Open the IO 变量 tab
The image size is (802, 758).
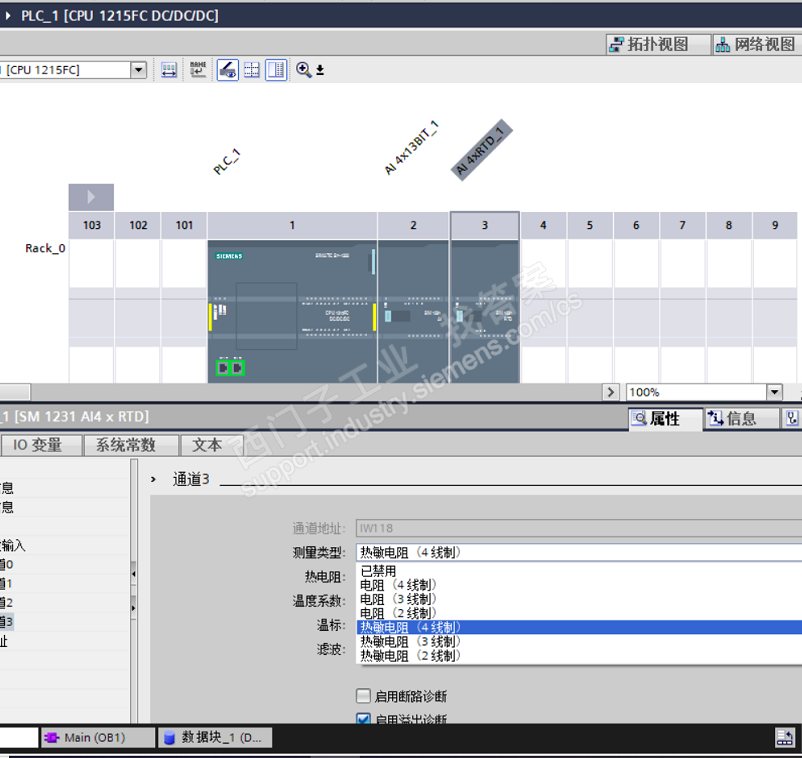(41, 445)
